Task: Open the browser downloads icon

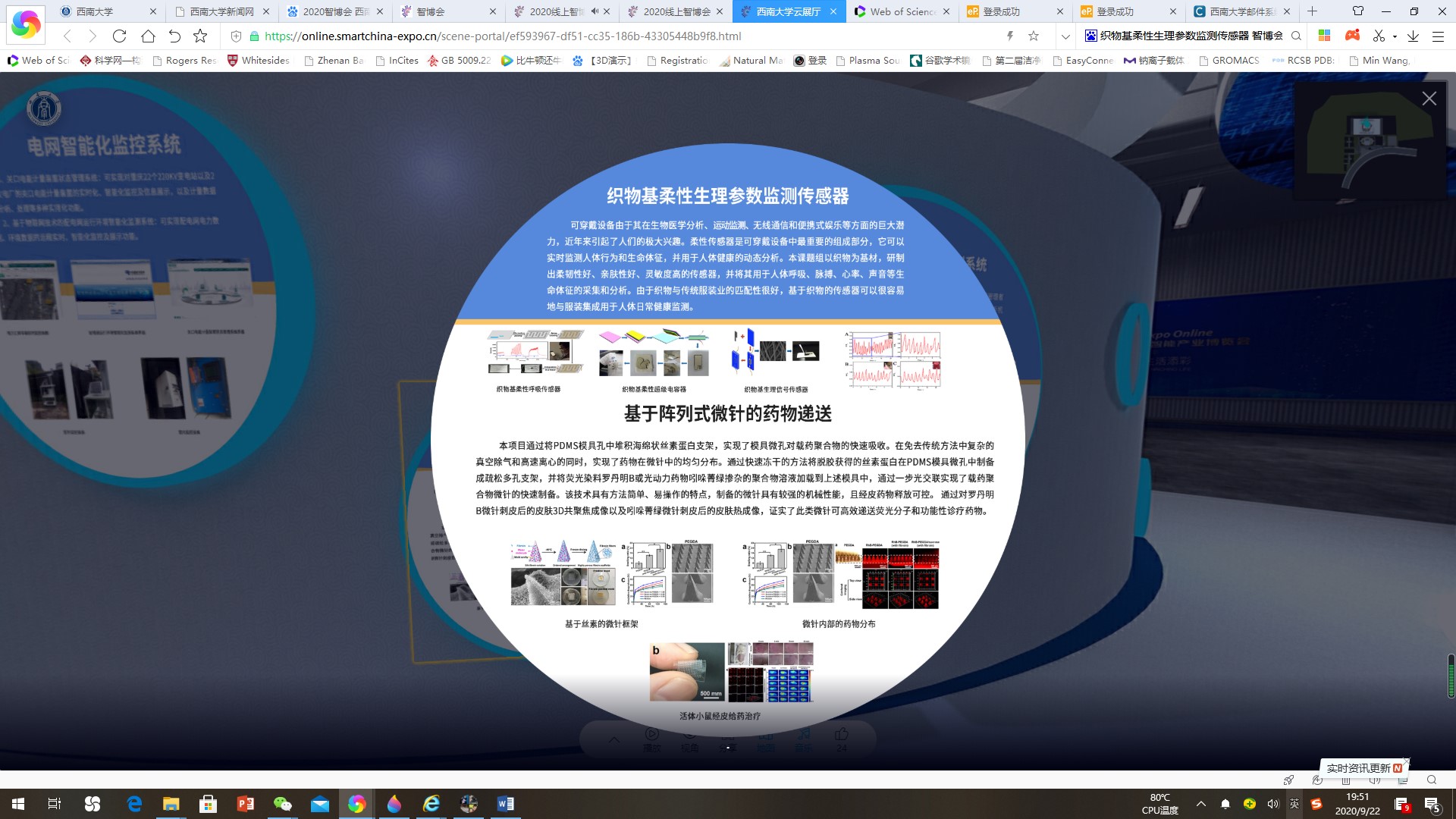Action: [1413, 36]
